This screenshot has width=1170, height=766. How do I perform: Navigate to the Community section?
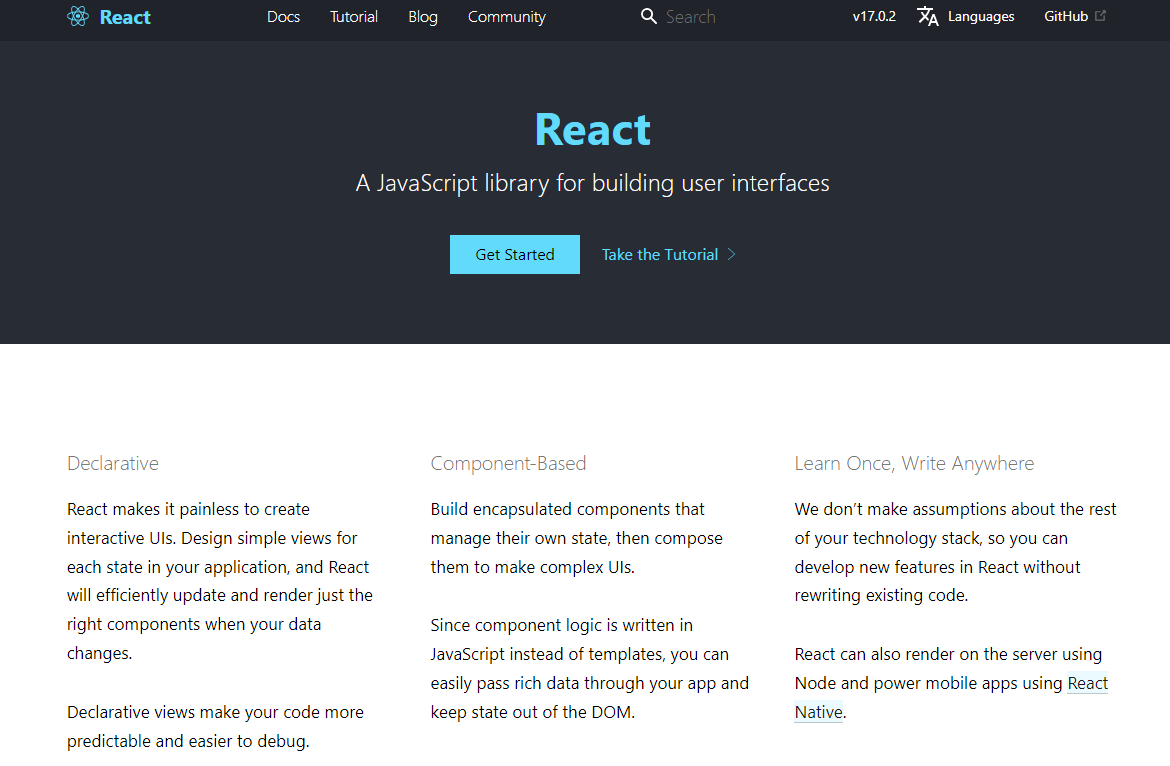(x=506, y=16)
